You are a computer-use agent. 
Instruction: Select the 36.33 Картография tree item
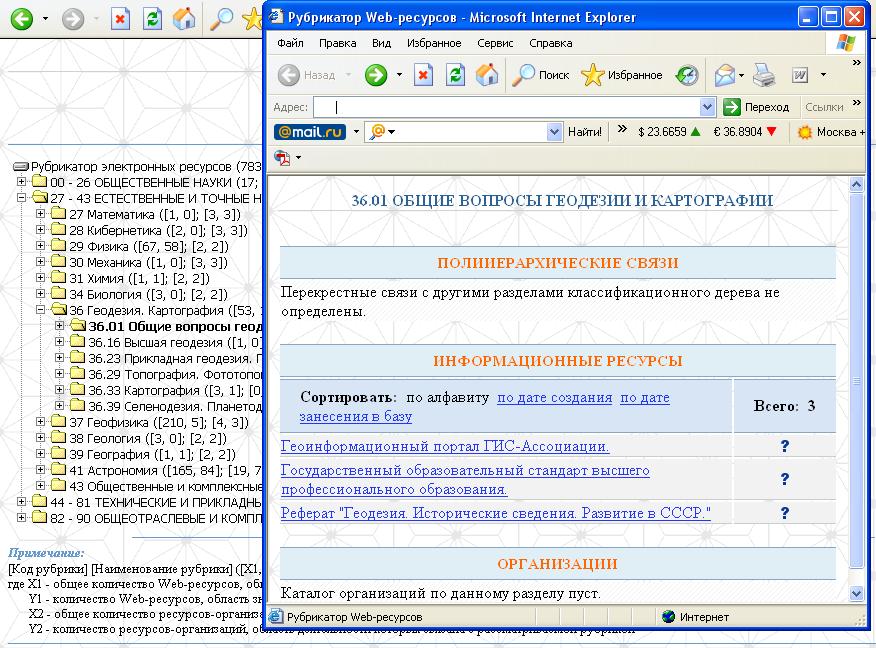coord(175,390)
